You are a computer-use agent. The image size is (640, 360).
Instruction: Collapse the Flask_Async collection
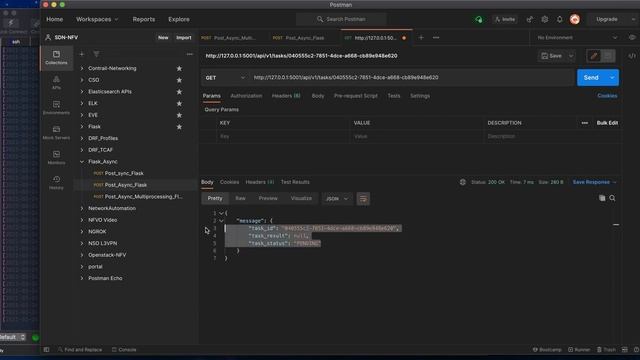[82, 162]
